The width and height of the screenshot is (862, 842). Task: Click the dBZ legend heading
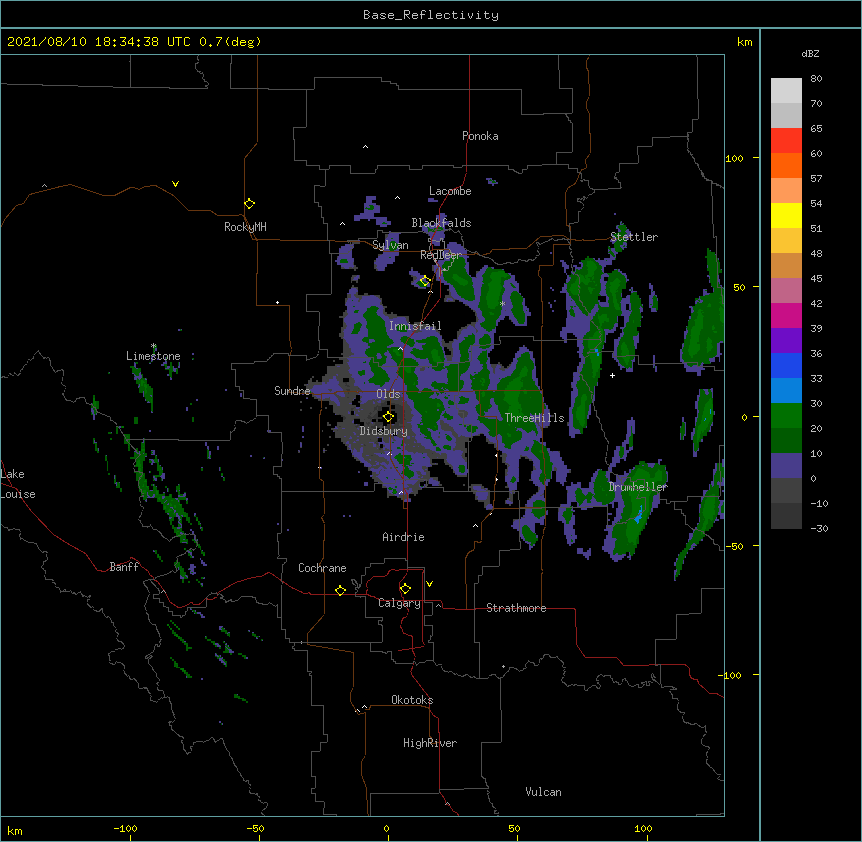point(810,54)
